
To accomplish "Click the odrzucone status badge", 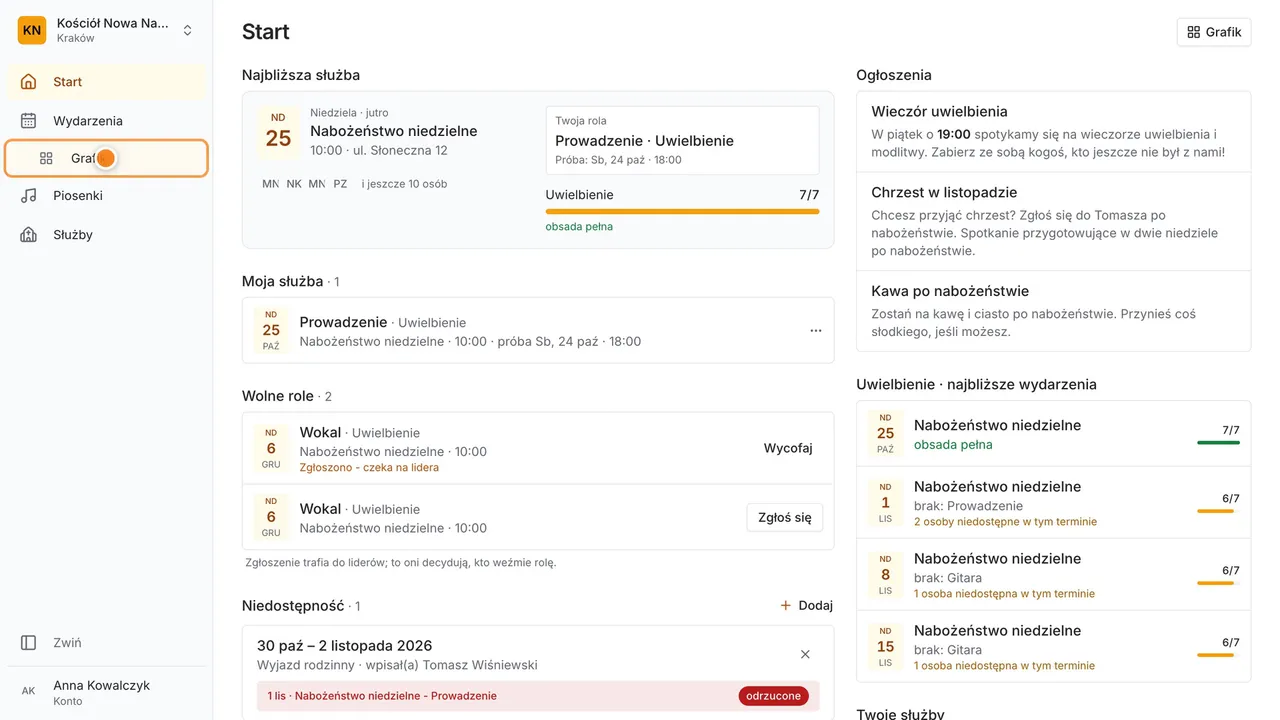I will [774, 696].
